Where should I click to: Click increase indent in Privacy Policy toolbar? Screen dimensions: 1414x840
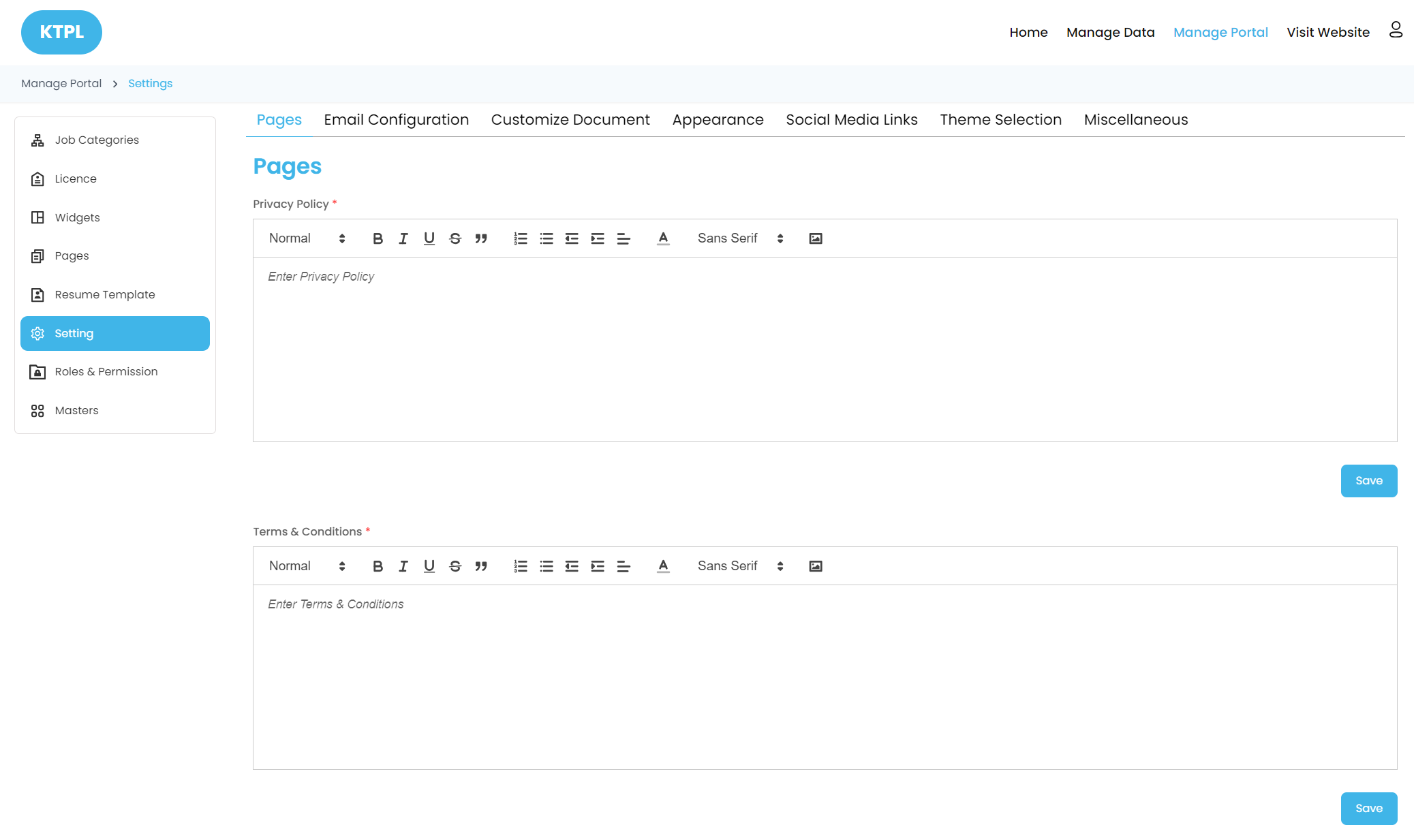(598, 238)
